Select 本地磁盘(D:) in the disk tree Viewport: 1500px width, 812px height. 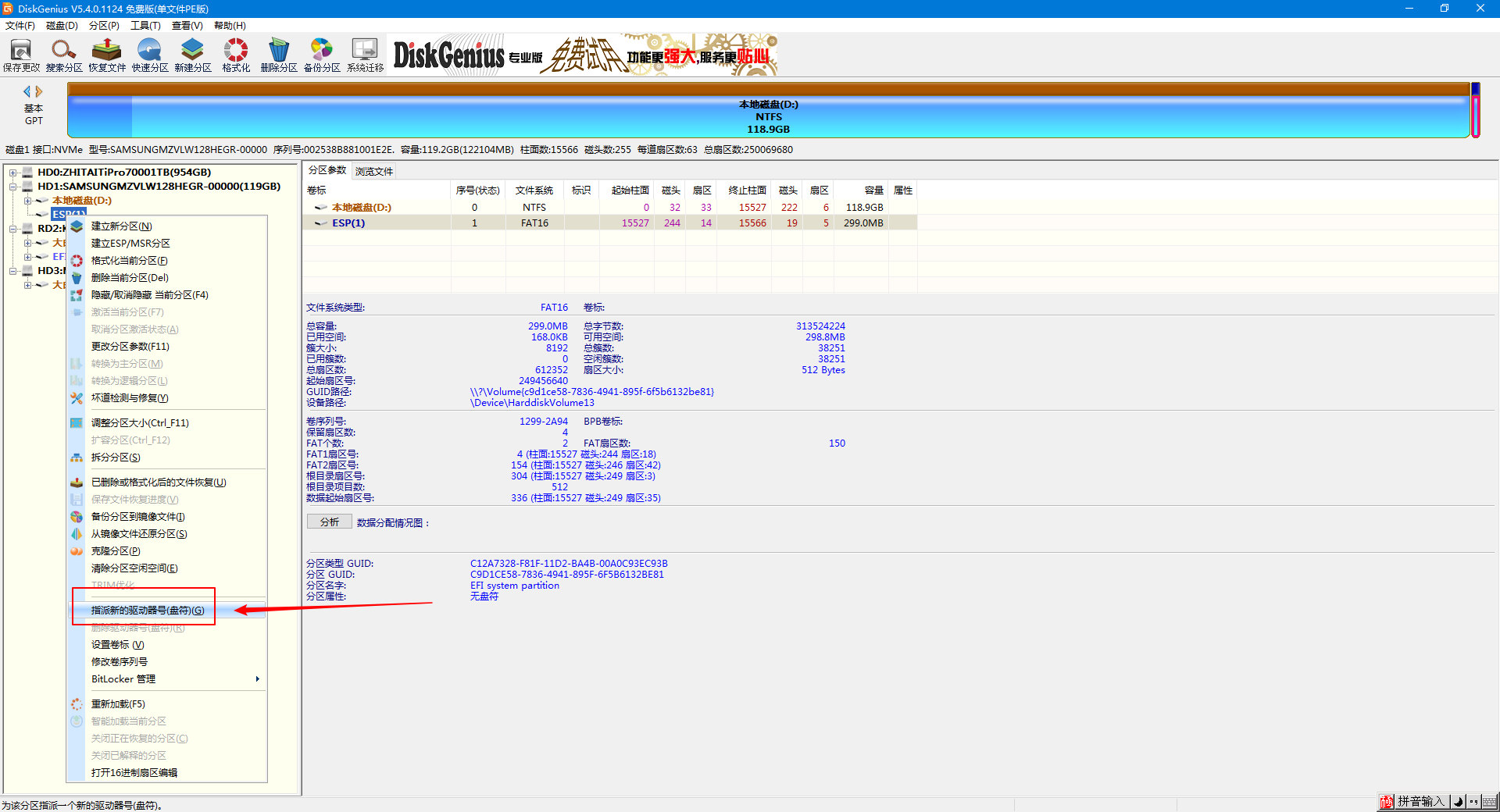pos(82,201)
